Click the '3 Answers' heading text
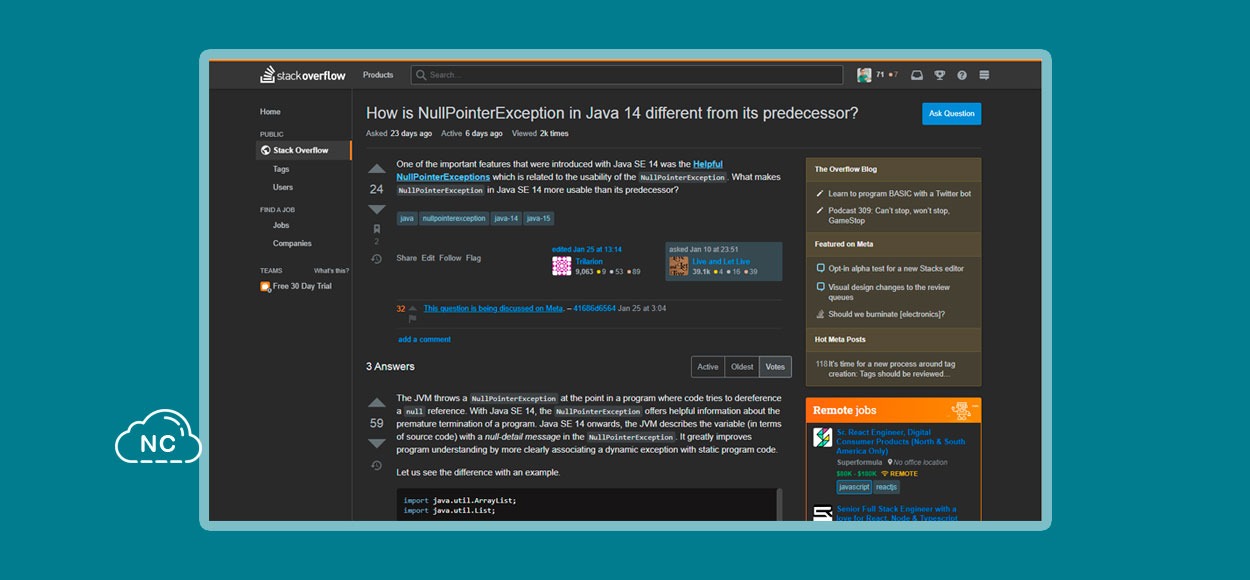This screenshot has height=580, width=1250. pos(390,367)
